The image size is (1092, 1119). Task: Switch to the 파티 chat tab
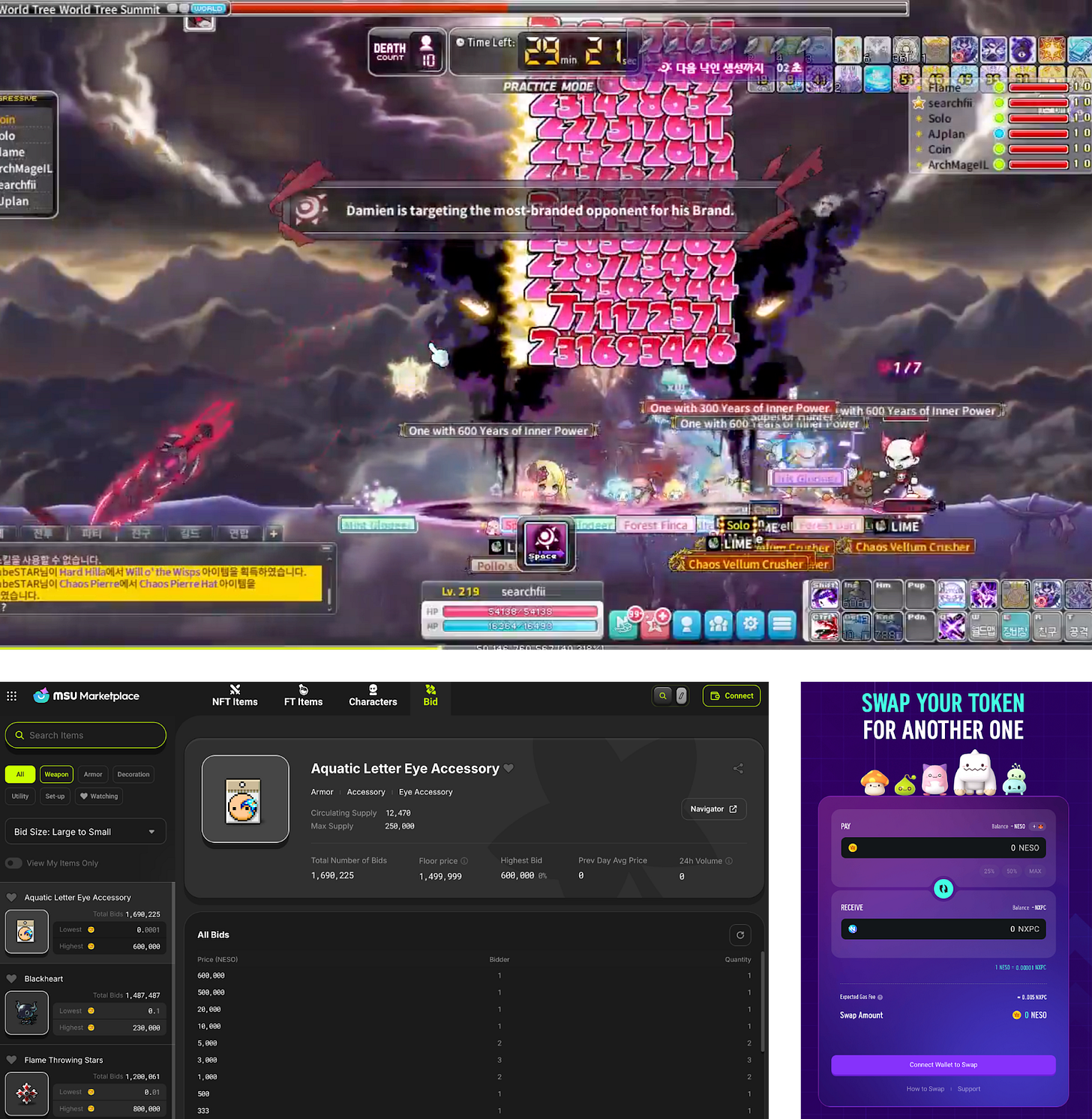click(x=92, y=533)
